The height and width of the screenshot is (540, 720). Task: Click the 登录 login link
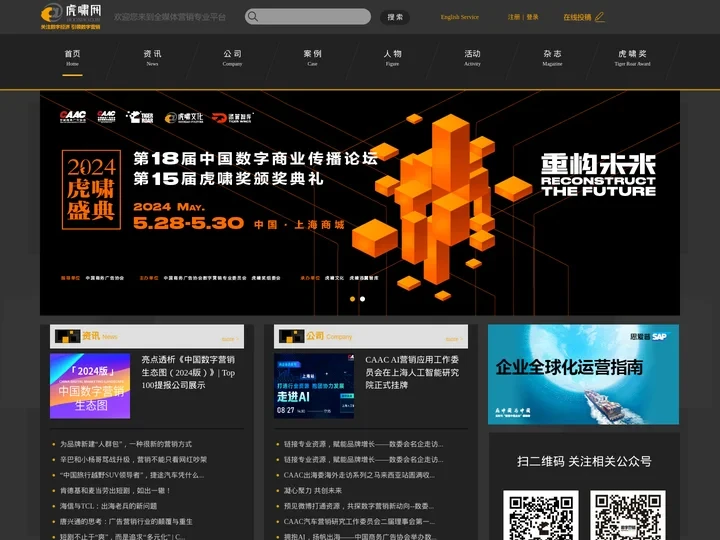(x=532, y=17)
